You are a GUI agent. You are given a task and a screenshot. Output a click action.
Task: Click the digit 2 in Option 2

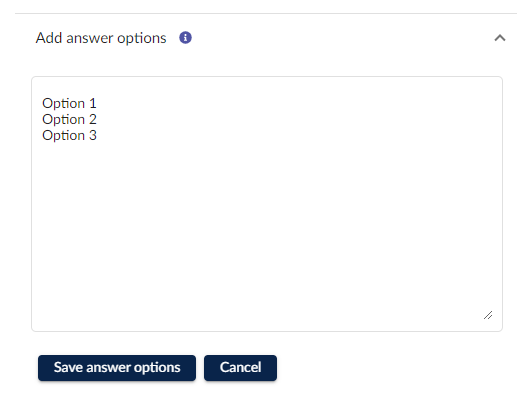click(x=93, y=119)
